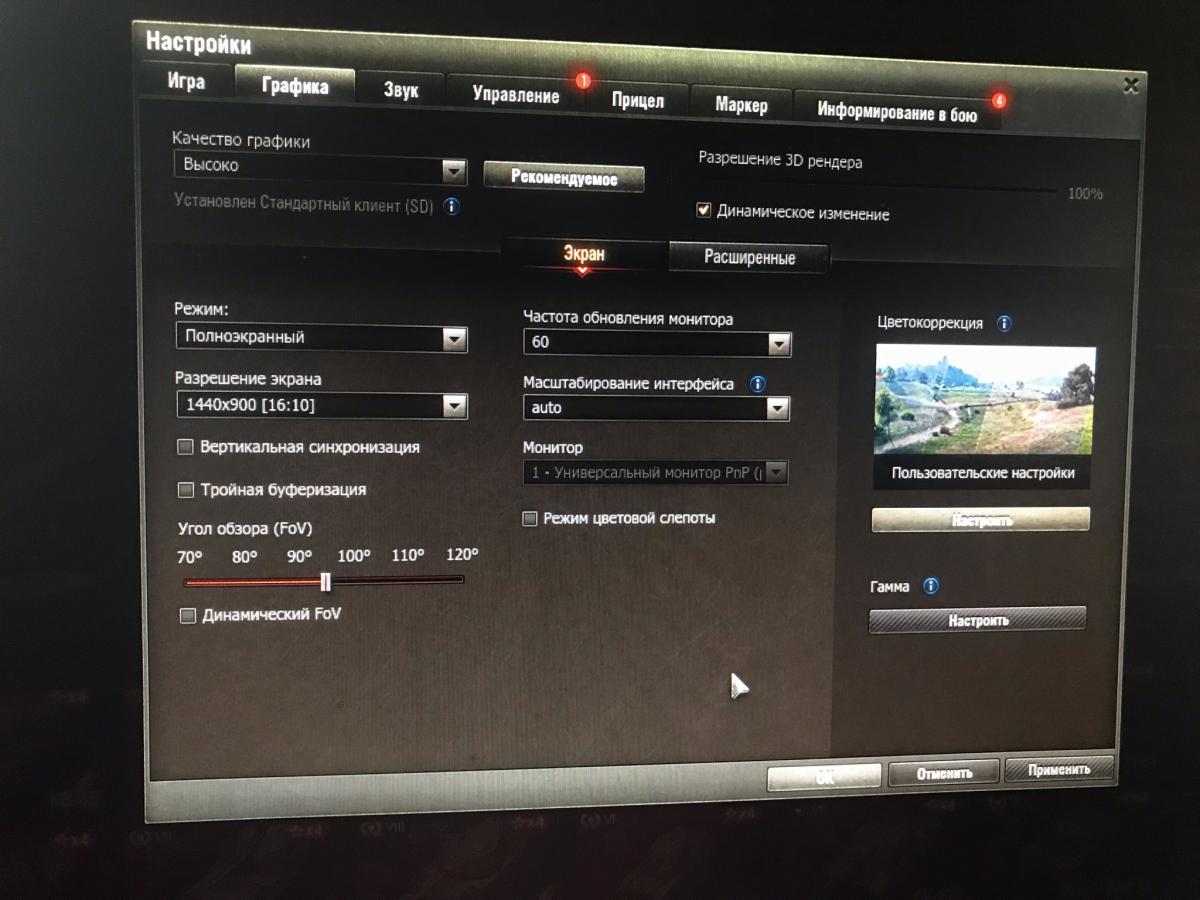The width and height of the screenshot is (1200, 900).
Task: Set FoV slider at the 120° mark
Action: [x=462, y=579]
